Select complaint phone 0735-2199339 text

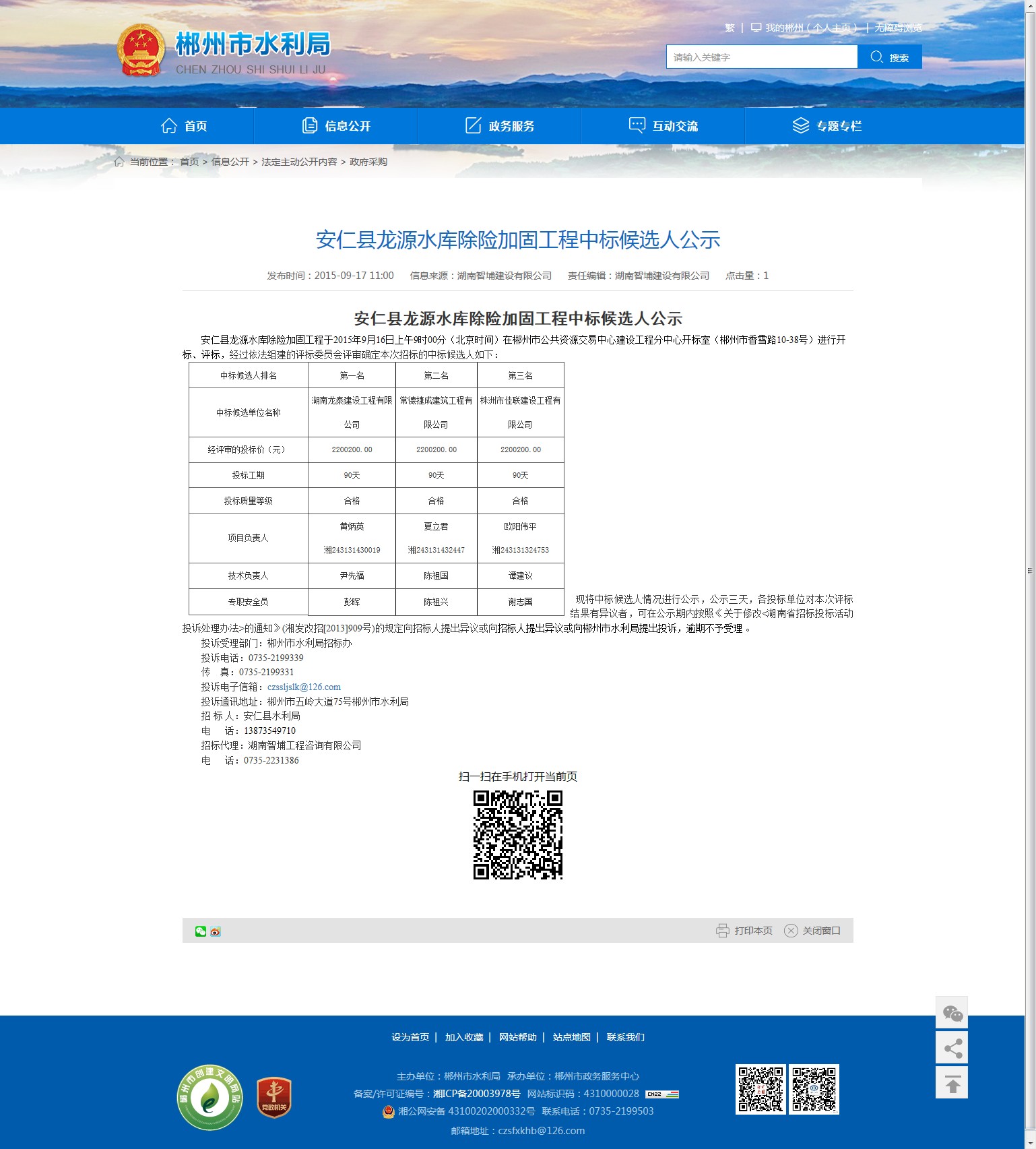click(x=276, y=658)
